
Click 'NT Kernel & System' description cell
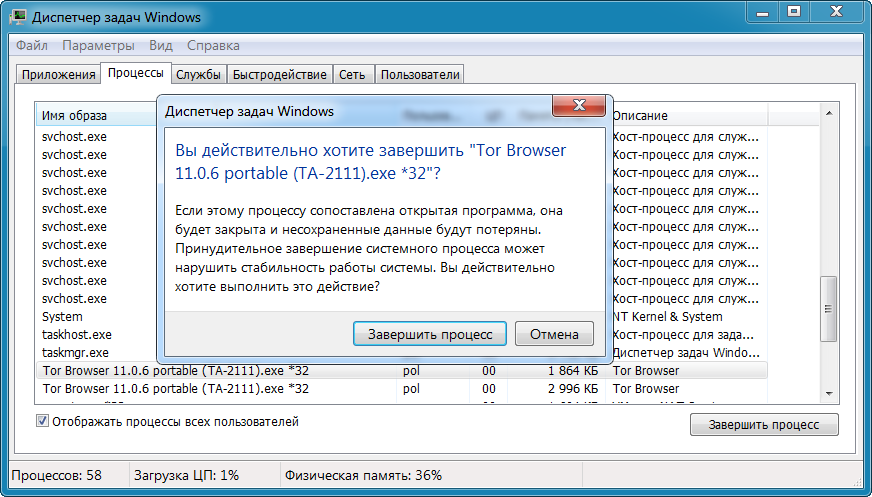pyautogui.click(x=667, y=316)
